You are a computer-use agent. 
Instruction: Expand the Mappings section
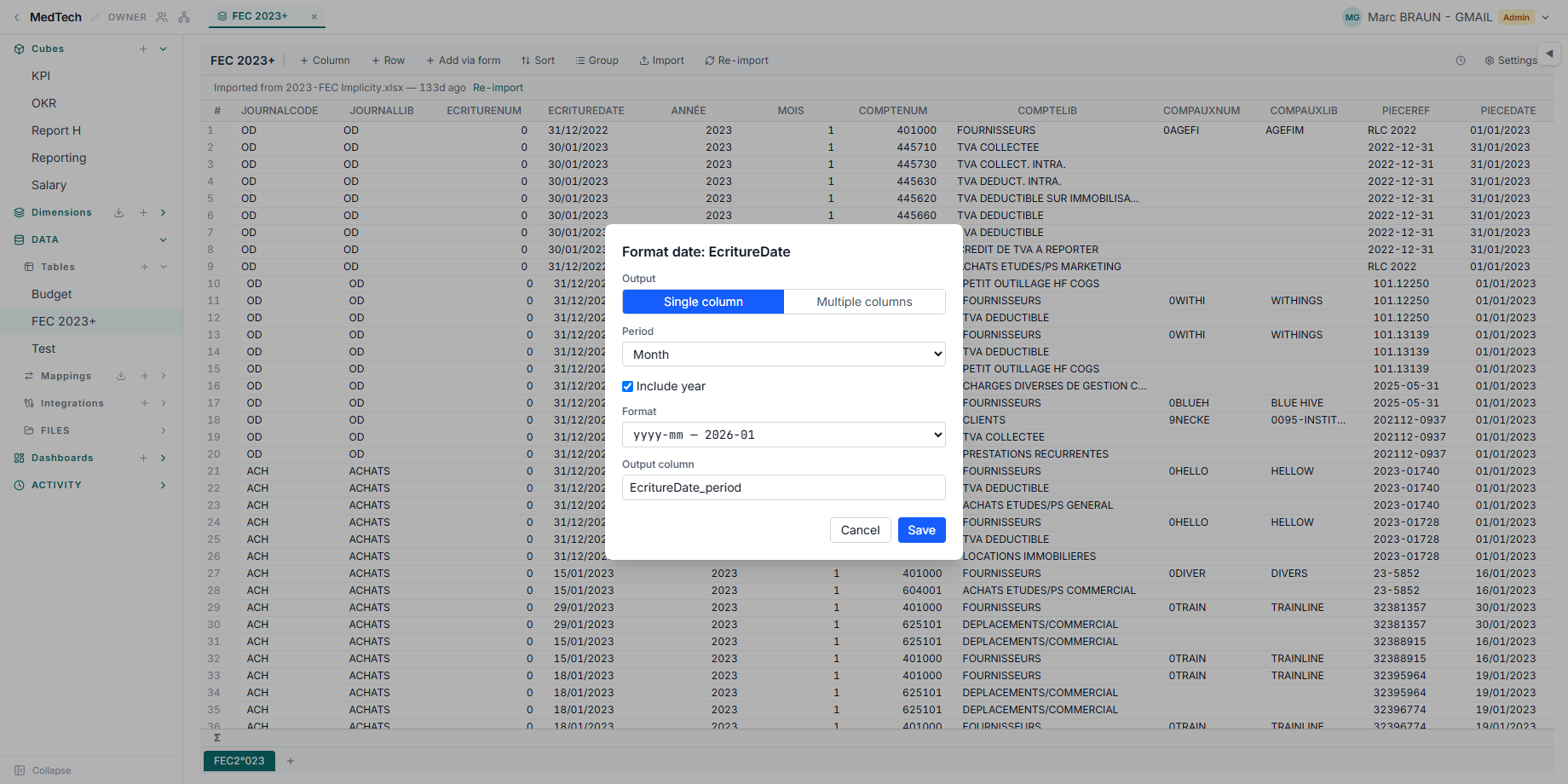click(164, 376)
